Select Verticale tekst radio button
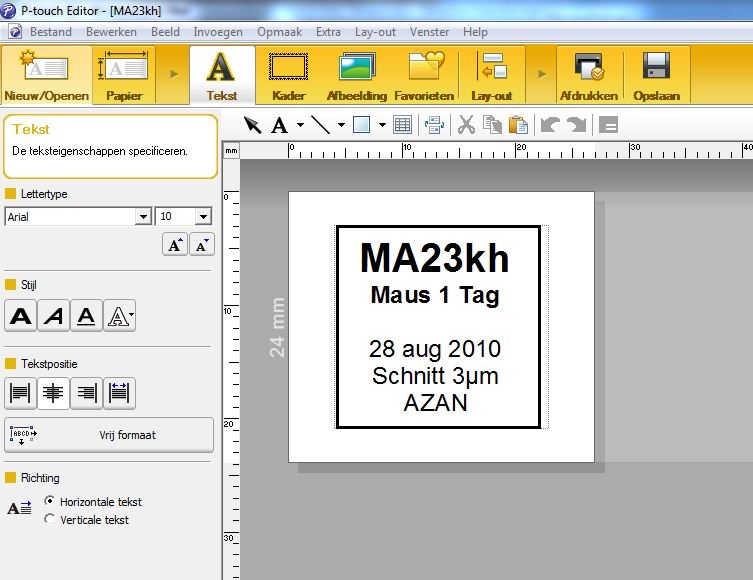 [50, 519]
